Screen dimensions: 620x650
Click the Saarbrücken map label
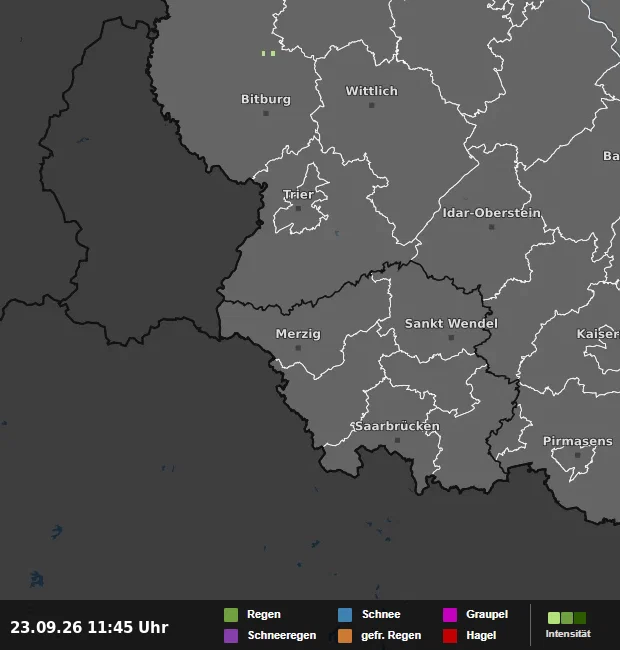pyautogui.click(x=397, y=426)
